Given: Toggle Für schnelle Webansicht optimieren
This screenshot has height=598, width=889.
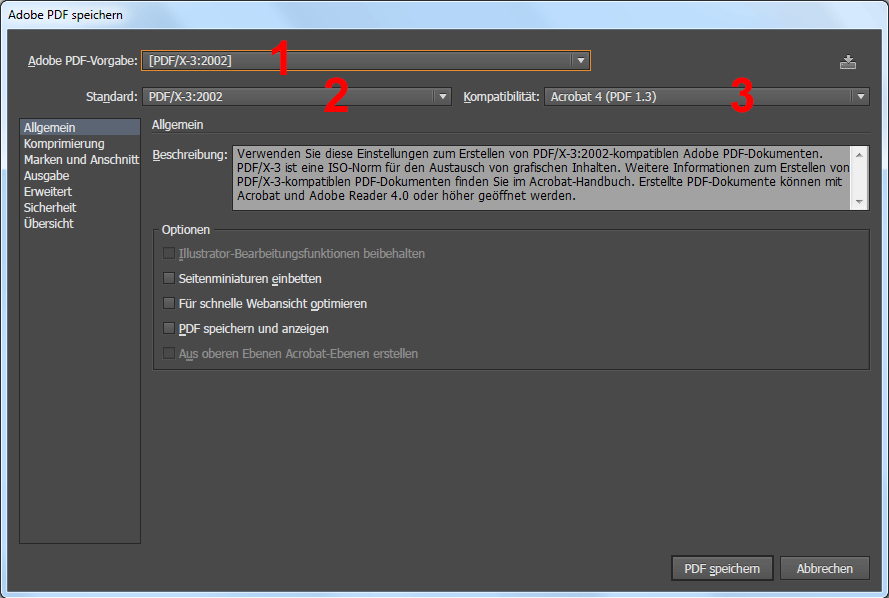Looking at the screenshot, I should click(169, 304).
